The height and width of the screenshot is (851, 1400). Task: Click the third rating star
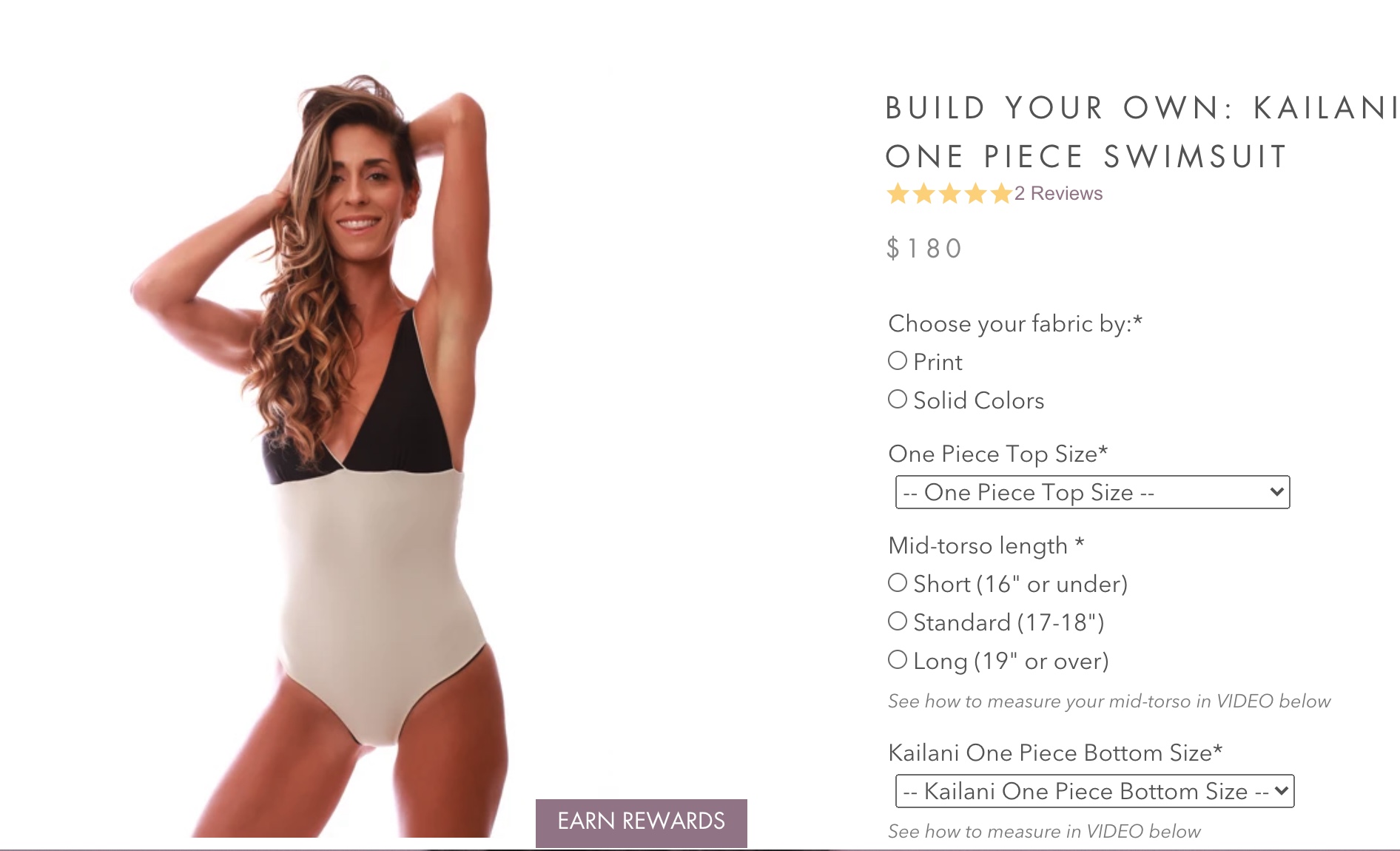(x=950, y=194)
